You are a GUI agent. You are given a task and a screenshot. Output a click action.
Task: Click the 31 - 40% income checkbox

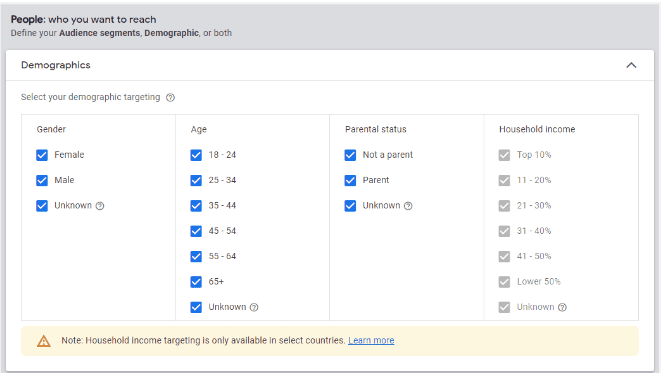pos(504,231)
